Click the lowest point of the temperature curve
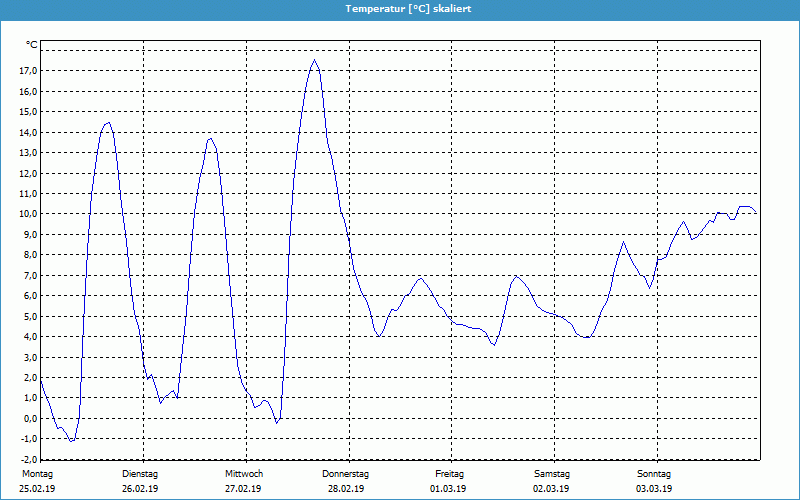 coord(72,441)
